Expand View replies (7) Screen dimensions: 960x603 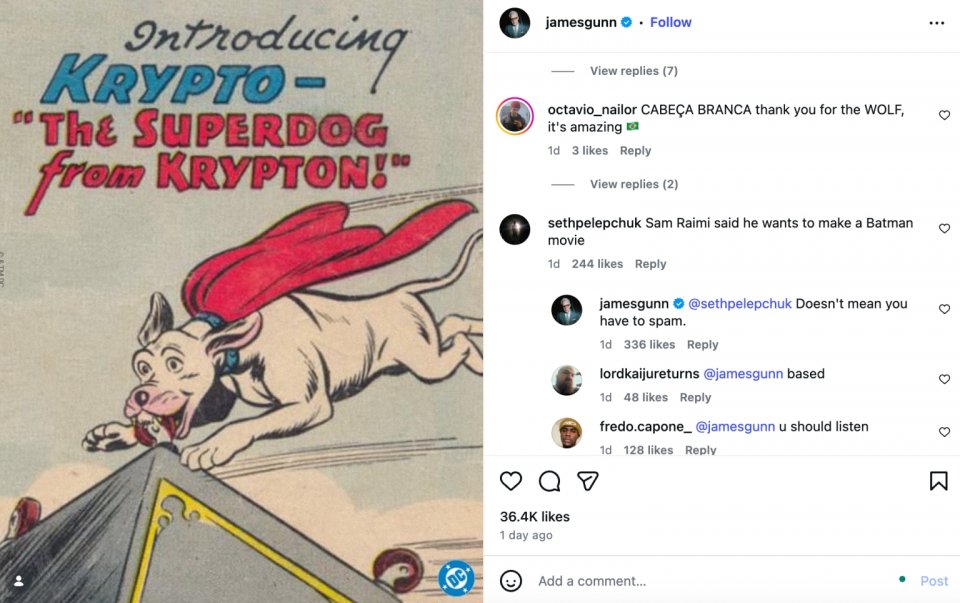pos(633,71)
